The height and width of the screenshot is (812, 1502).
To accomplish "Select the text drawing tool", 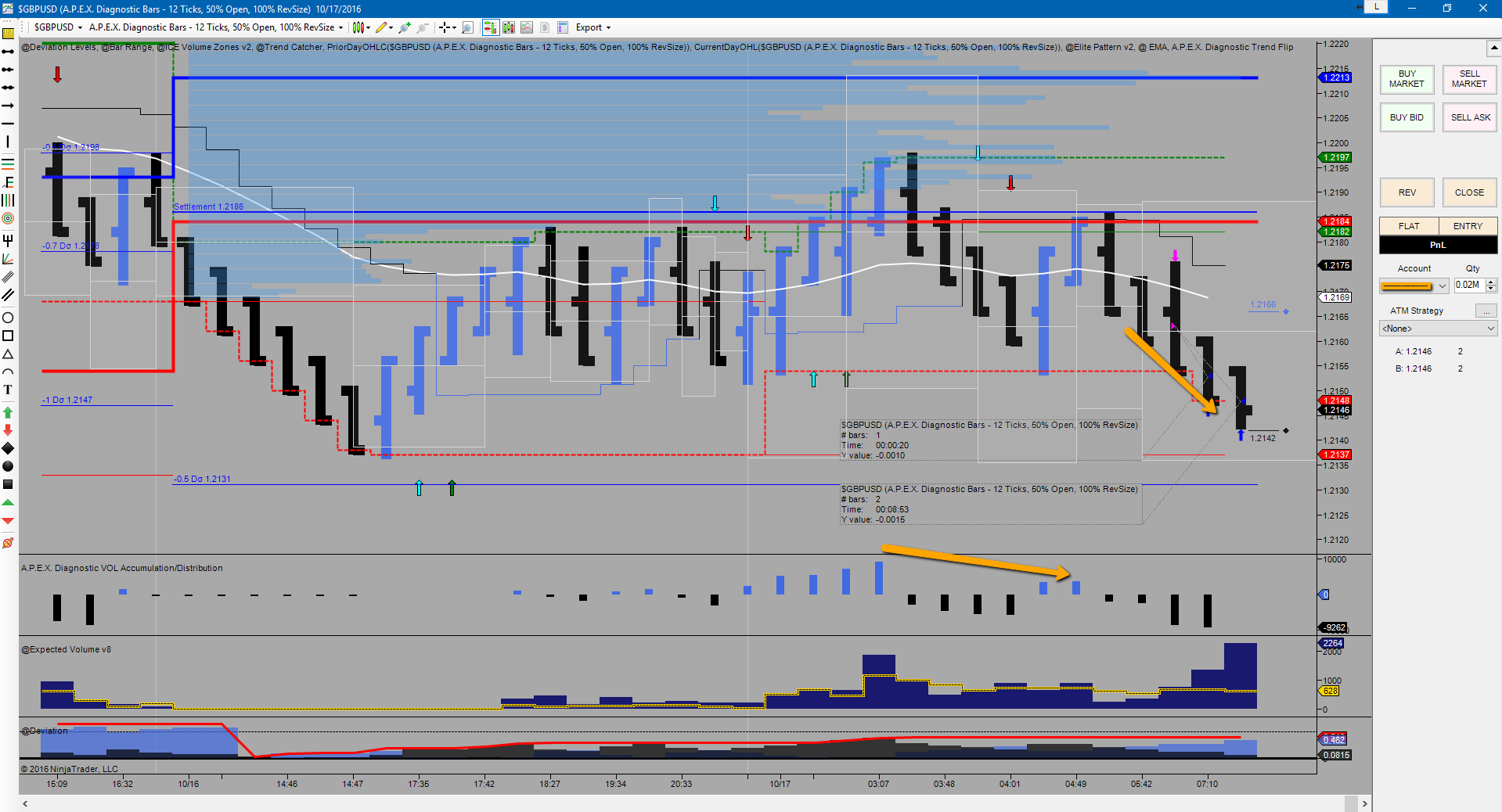I will pyautogui.click(x=8, y=390).
